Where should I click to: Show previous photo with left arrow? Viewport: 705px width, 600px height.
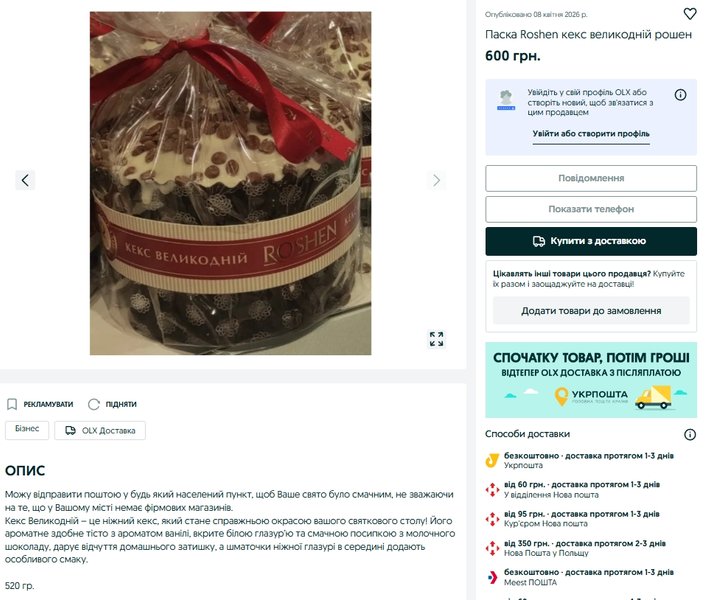tap(25, 180)
